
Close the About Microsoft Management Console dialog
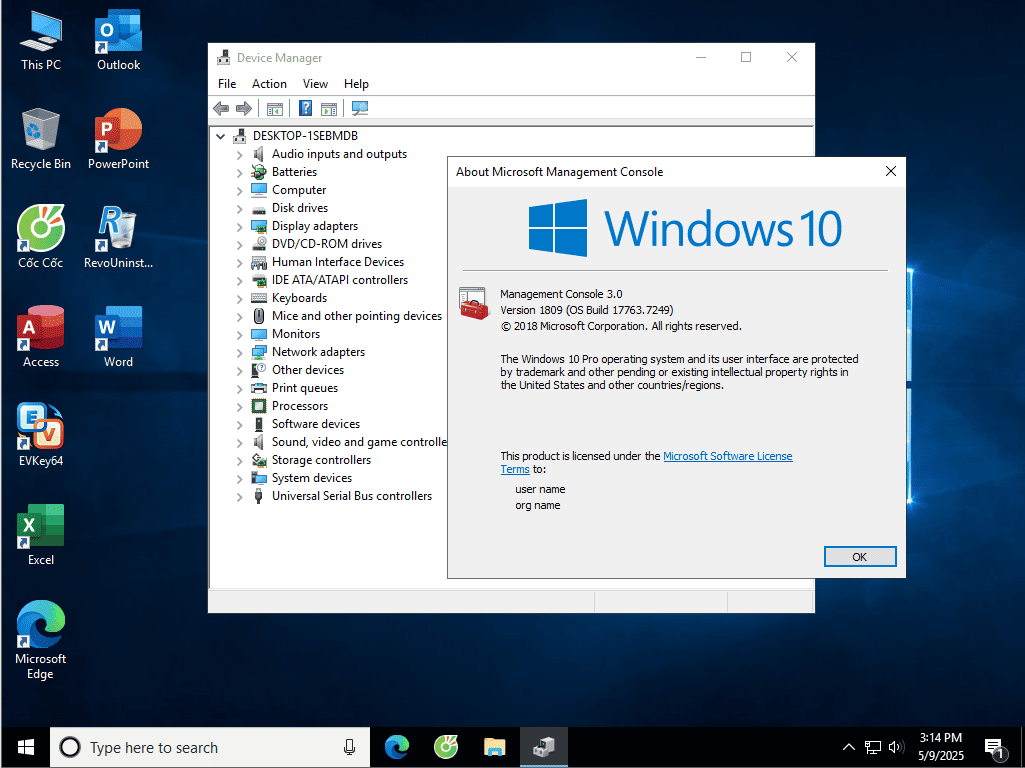[x=890, y=171]
